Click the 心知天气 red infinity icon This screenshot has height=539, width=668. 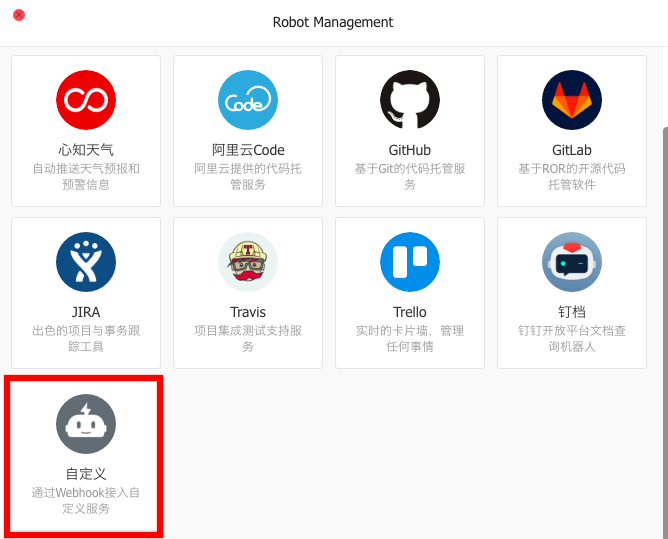tap(86, 100)
